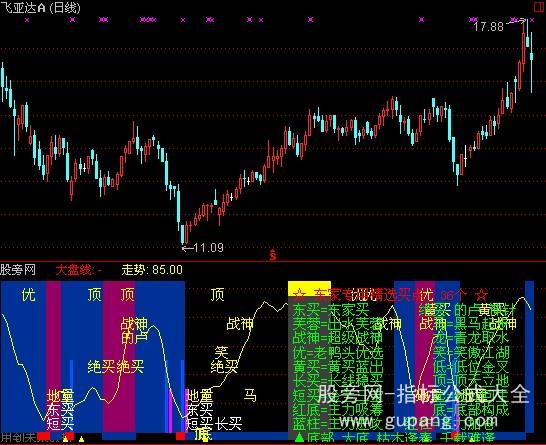Click the legend line 战神=超级战神
546x445 pixels.
click(337, 338)
